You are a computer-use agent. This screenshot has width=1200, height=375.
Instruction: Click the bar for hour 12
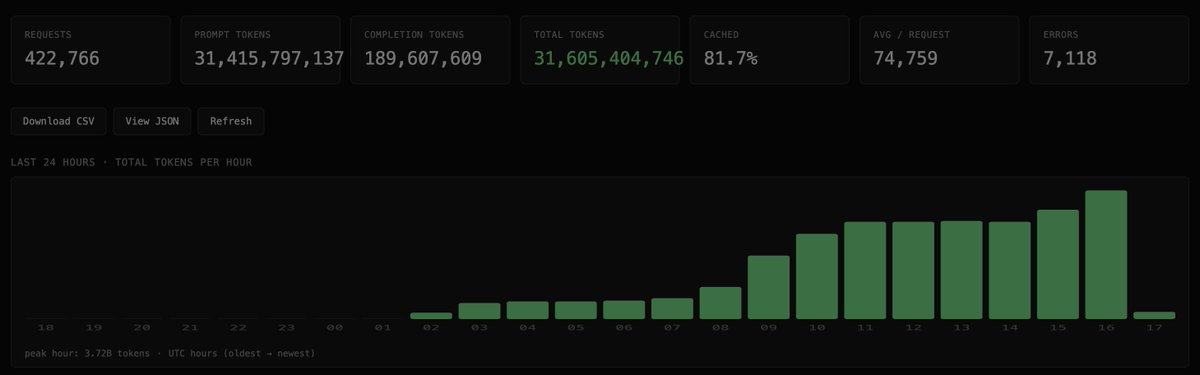pyautogui.click(x=913, y=270)
